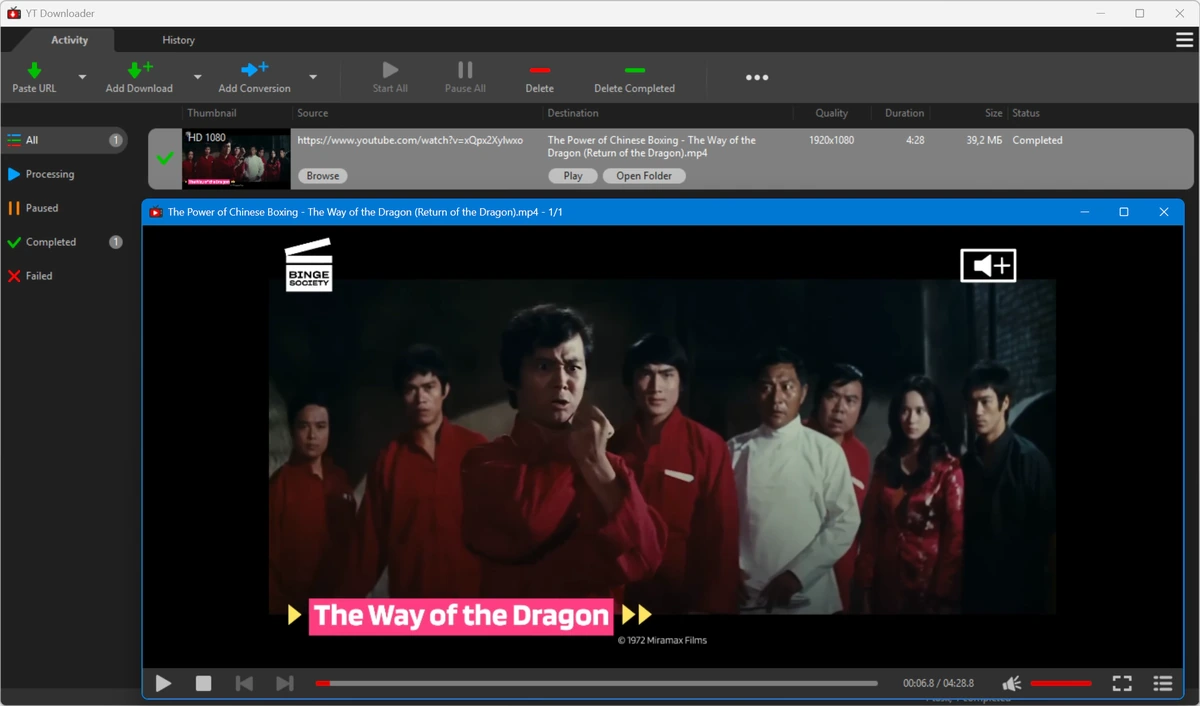Click the Duration column header
This screenshot has width=1200, height=706.
pyautogui.click(x=905, y=113)
